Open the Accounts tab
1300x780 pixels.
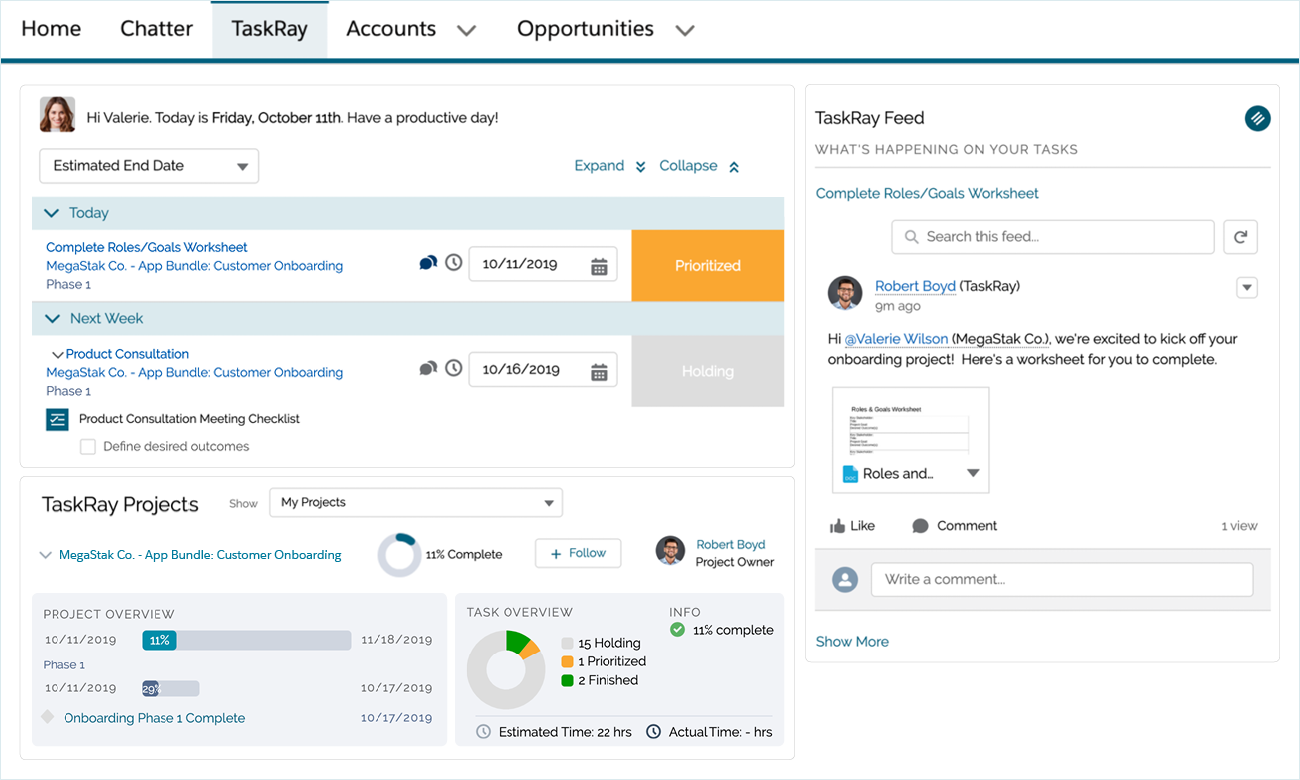[x=391, y=29]
